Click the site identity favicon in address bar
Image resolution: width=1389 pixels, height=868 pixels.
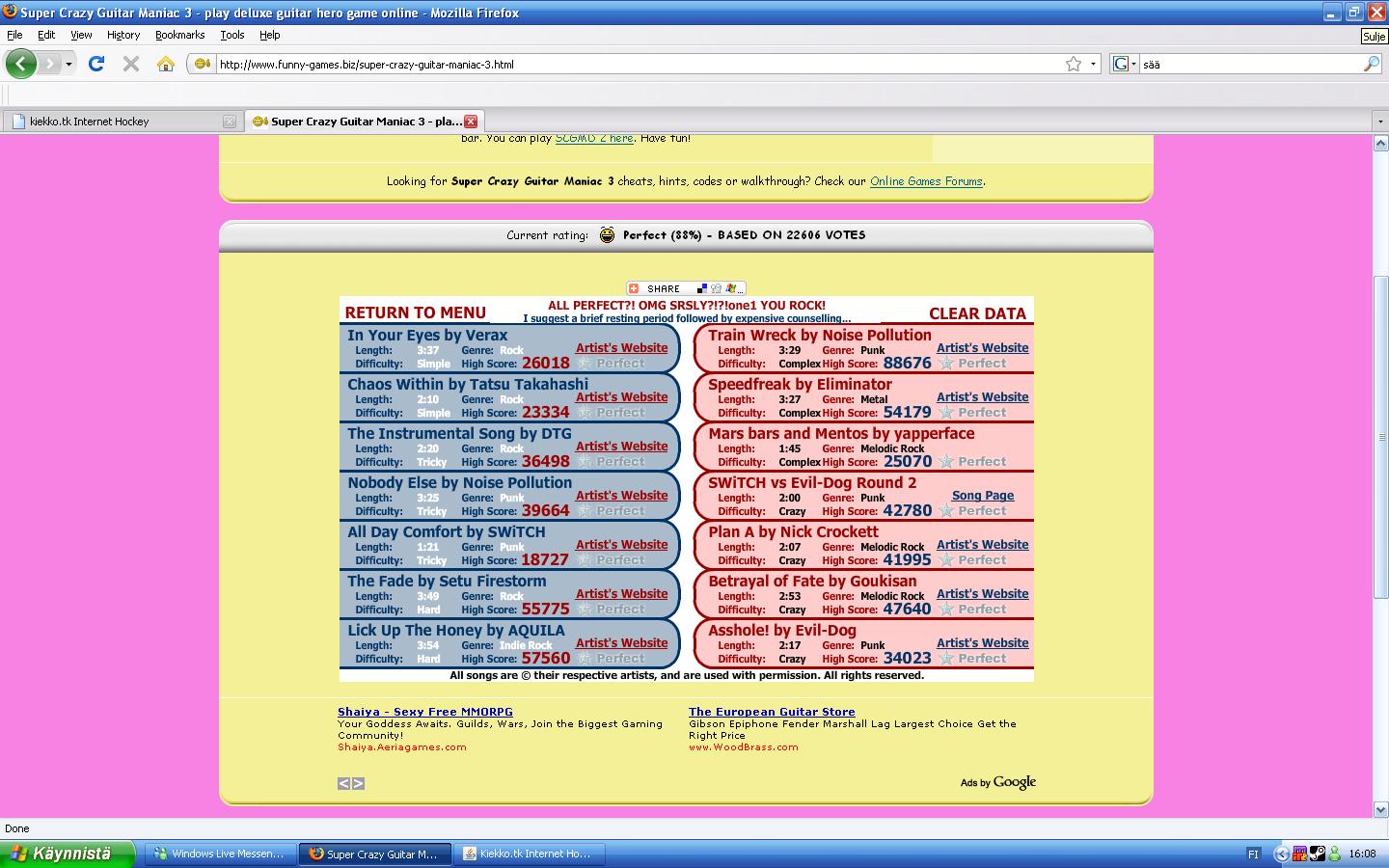pyautogui.click(x=202, y=64)
